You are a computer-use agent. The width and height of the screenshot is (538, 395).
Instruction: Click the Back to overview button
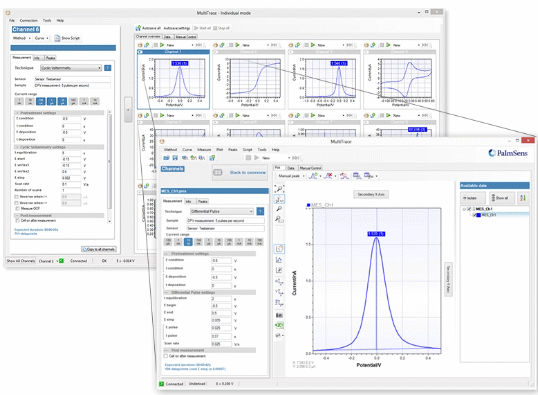[x=240, y=172]
